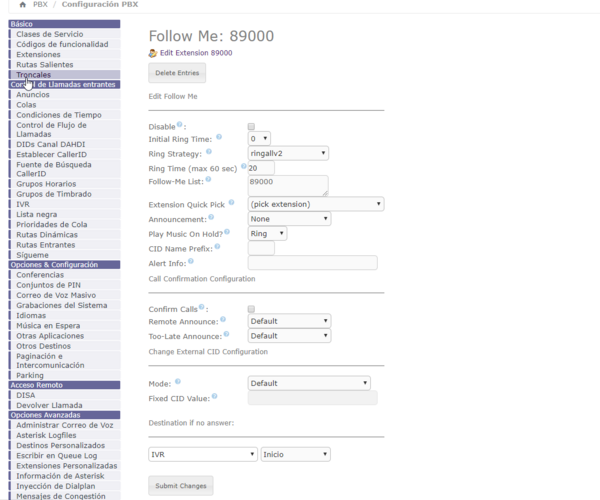The height and width of the screenshot is (500, 600).
Task: Click help icon beside Extension Quick Pick
Action: point(231,202)
